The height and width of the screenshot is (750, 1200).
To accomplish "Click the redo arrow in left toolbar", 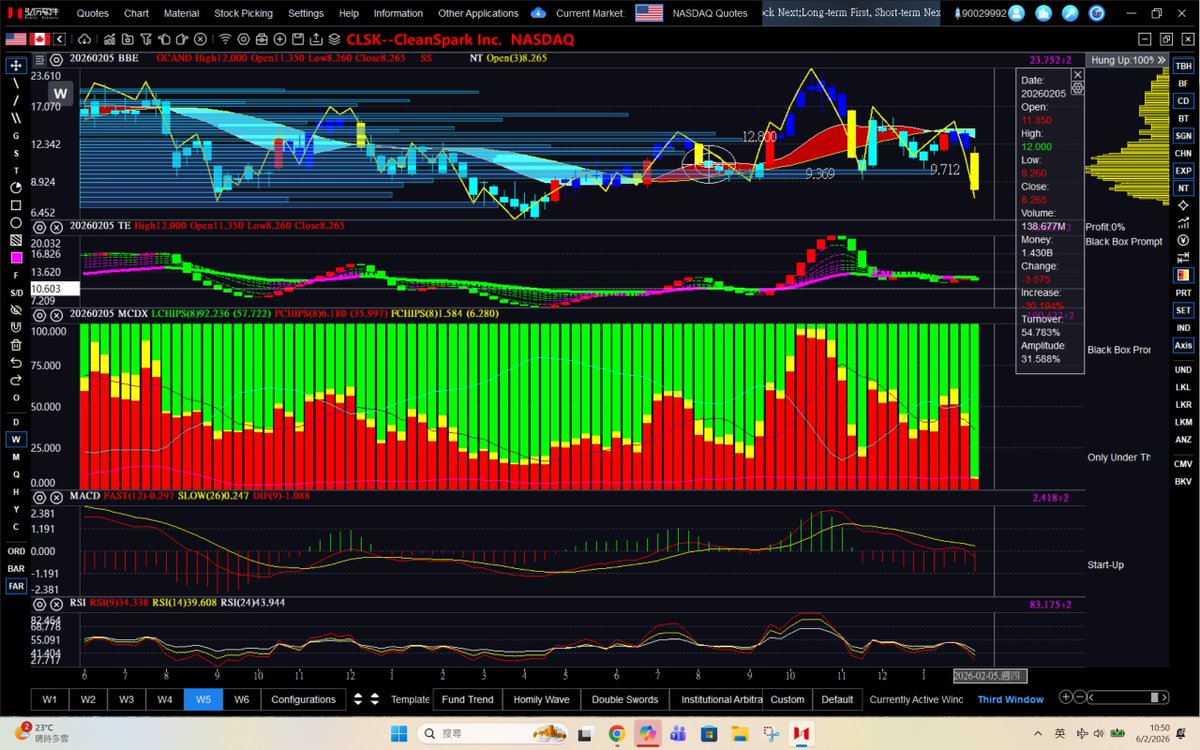I will (x=16, y=380).
